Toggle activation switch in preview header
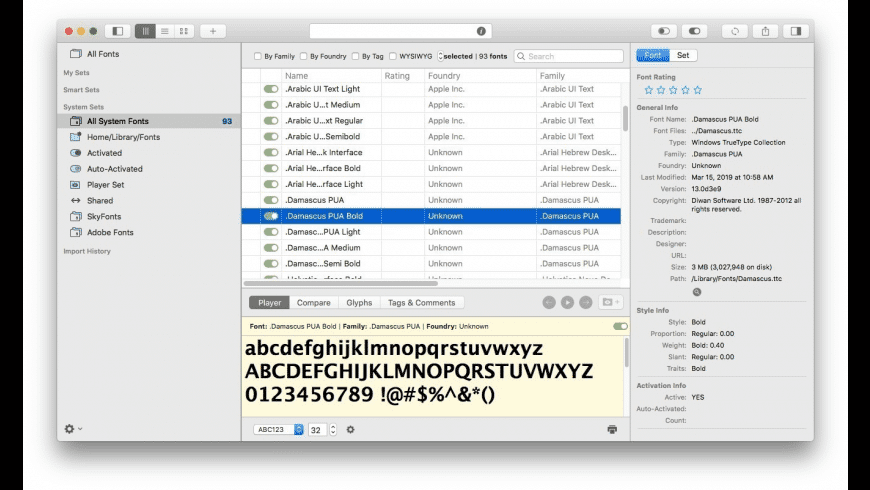This screenshot has height=490, width=870. click(x=620, y=326)
